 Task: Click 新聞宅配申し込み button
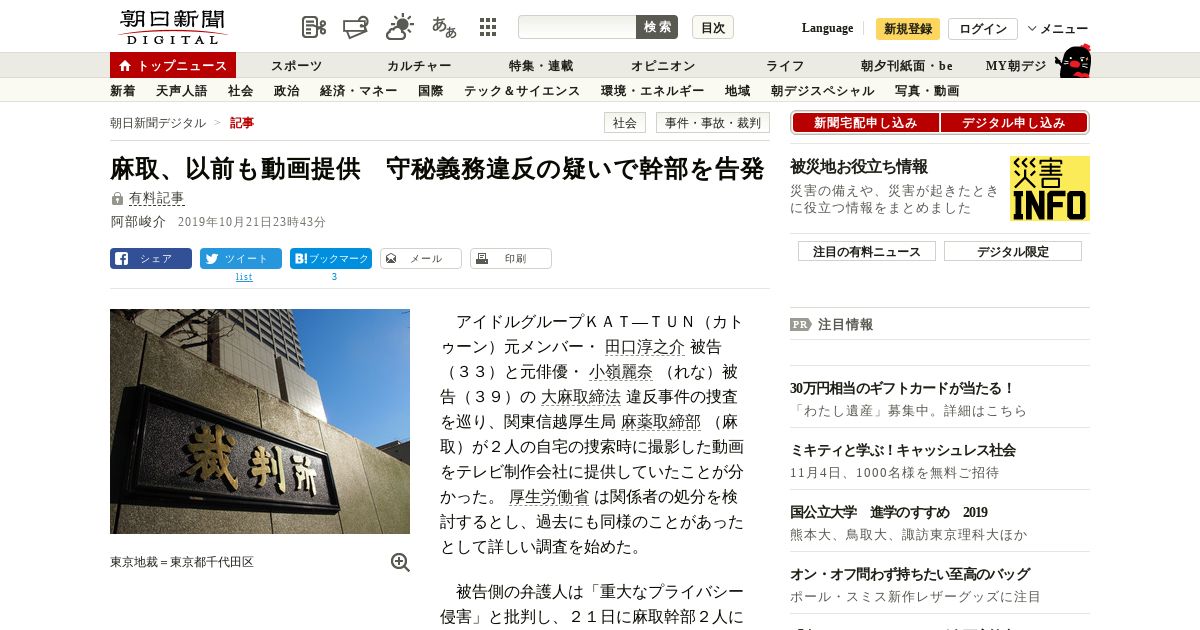coord(865,123)
